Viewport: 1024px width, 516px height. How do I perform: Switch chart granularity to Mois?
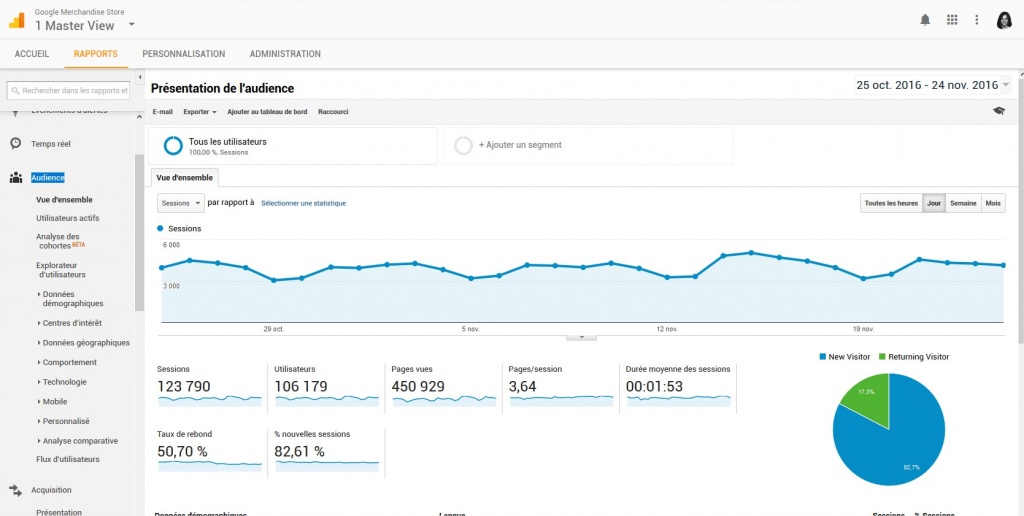click(993, 203)
